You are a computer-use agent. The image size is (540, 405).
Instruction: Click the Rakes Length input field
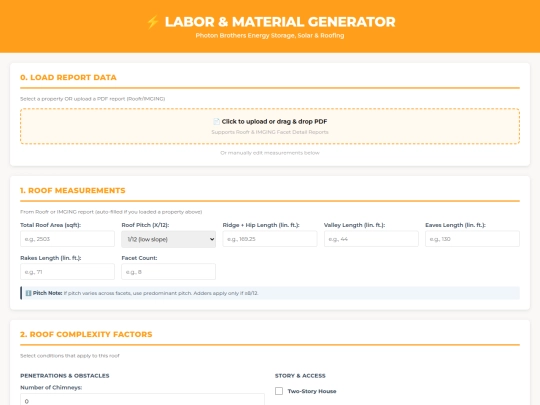[67, 272]
